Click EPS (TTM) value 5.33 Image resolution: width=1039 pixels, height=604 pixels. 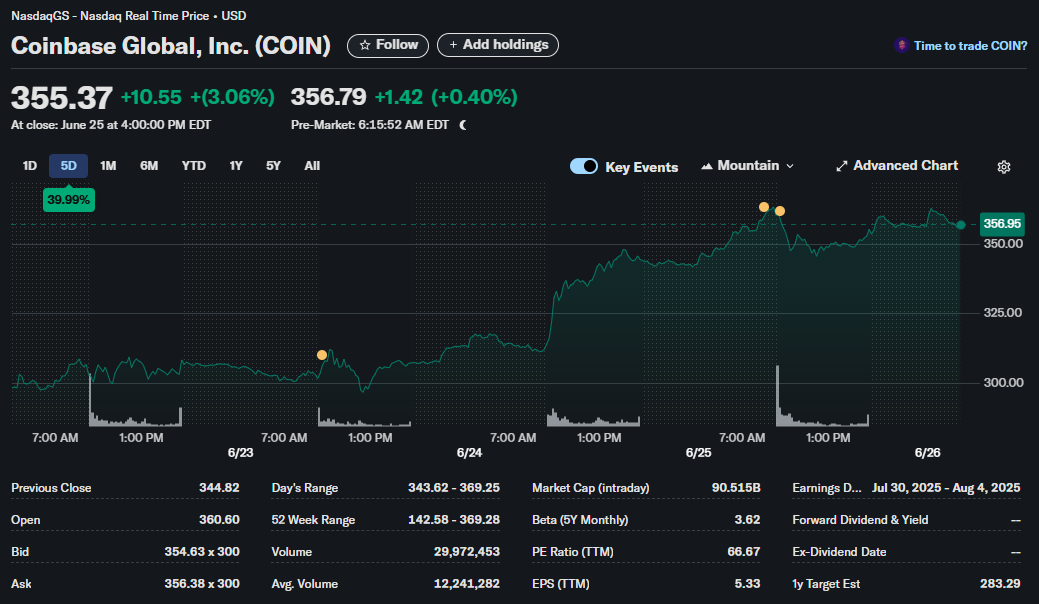coord(747,584)
